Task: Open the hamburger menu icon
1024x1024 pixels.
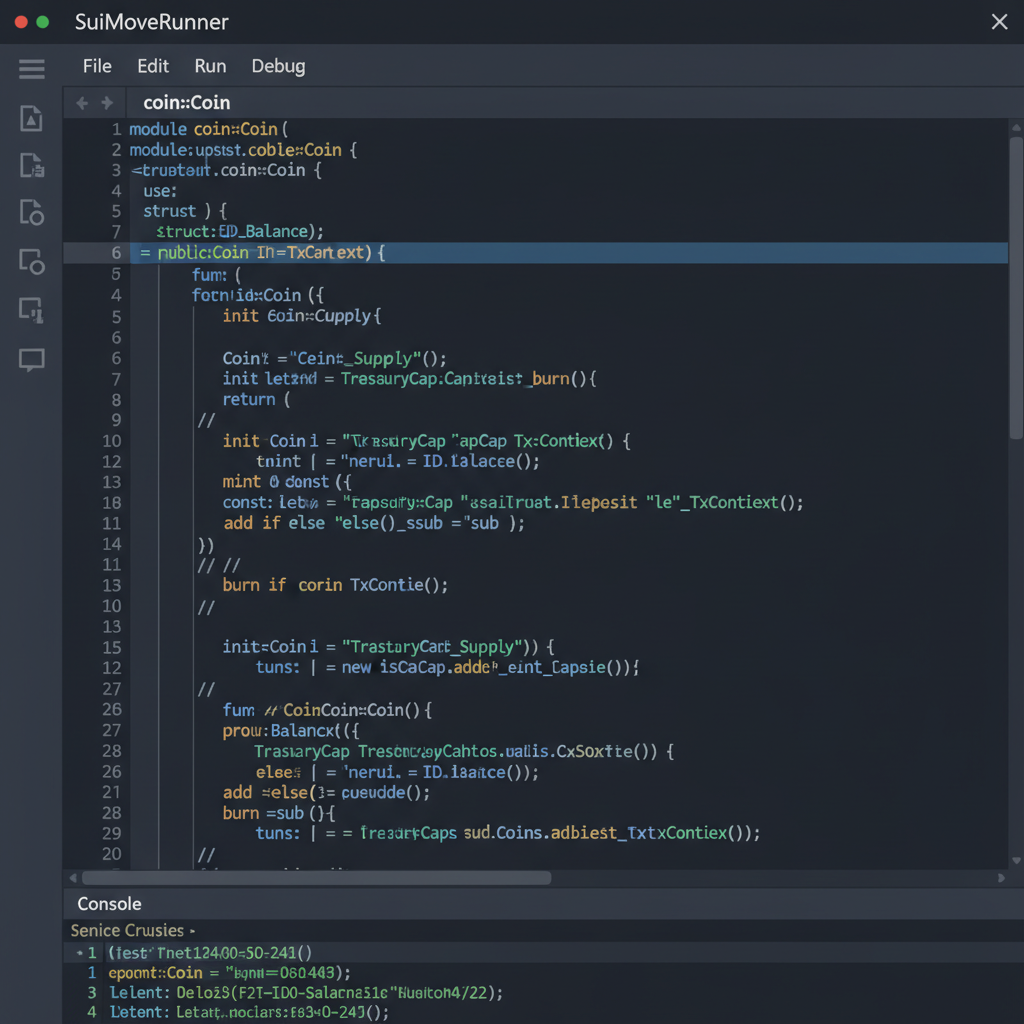Action: pyautogui.click(x=31, y=68)
